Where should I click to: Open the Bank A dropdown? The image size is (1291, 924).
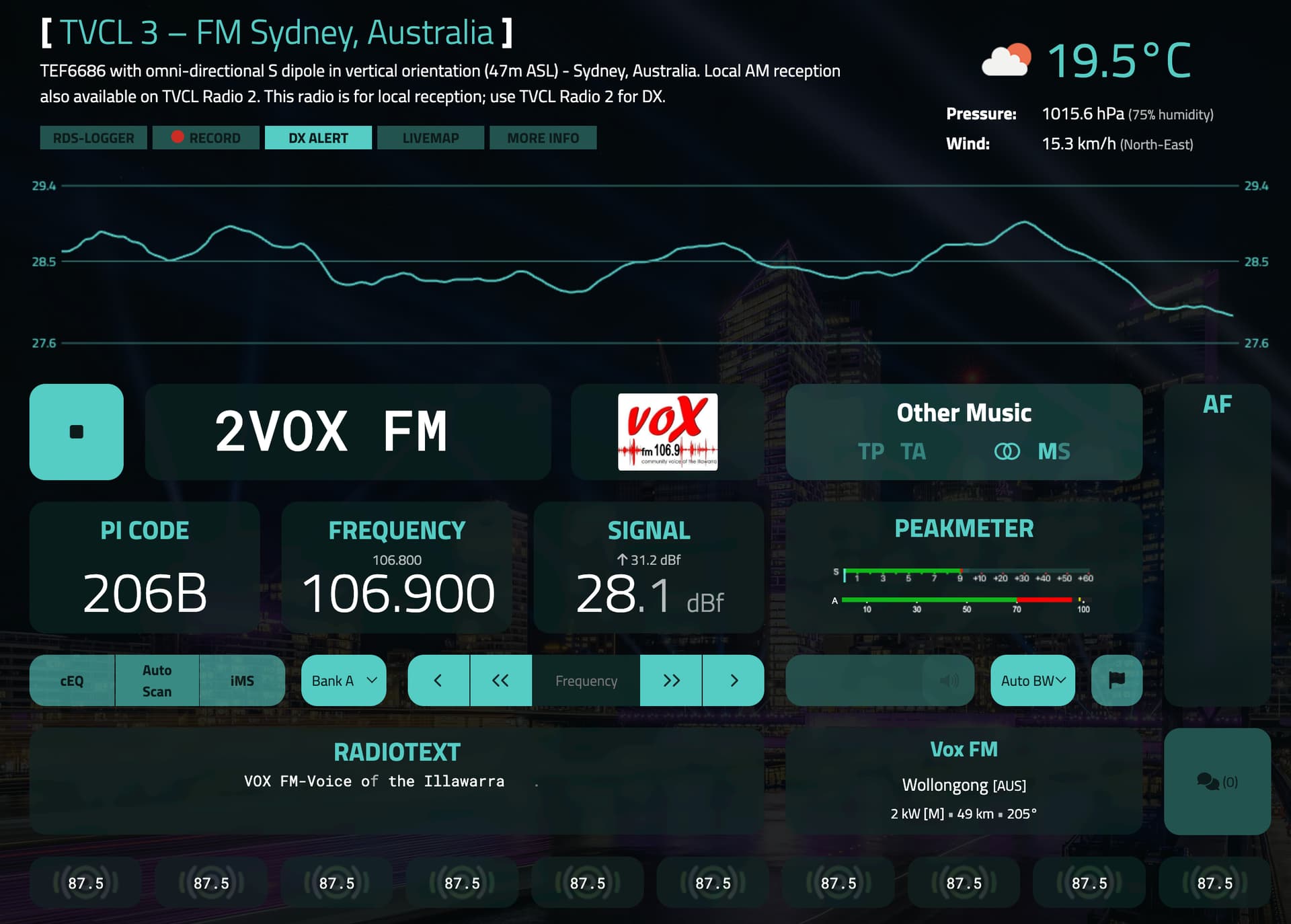344,681
